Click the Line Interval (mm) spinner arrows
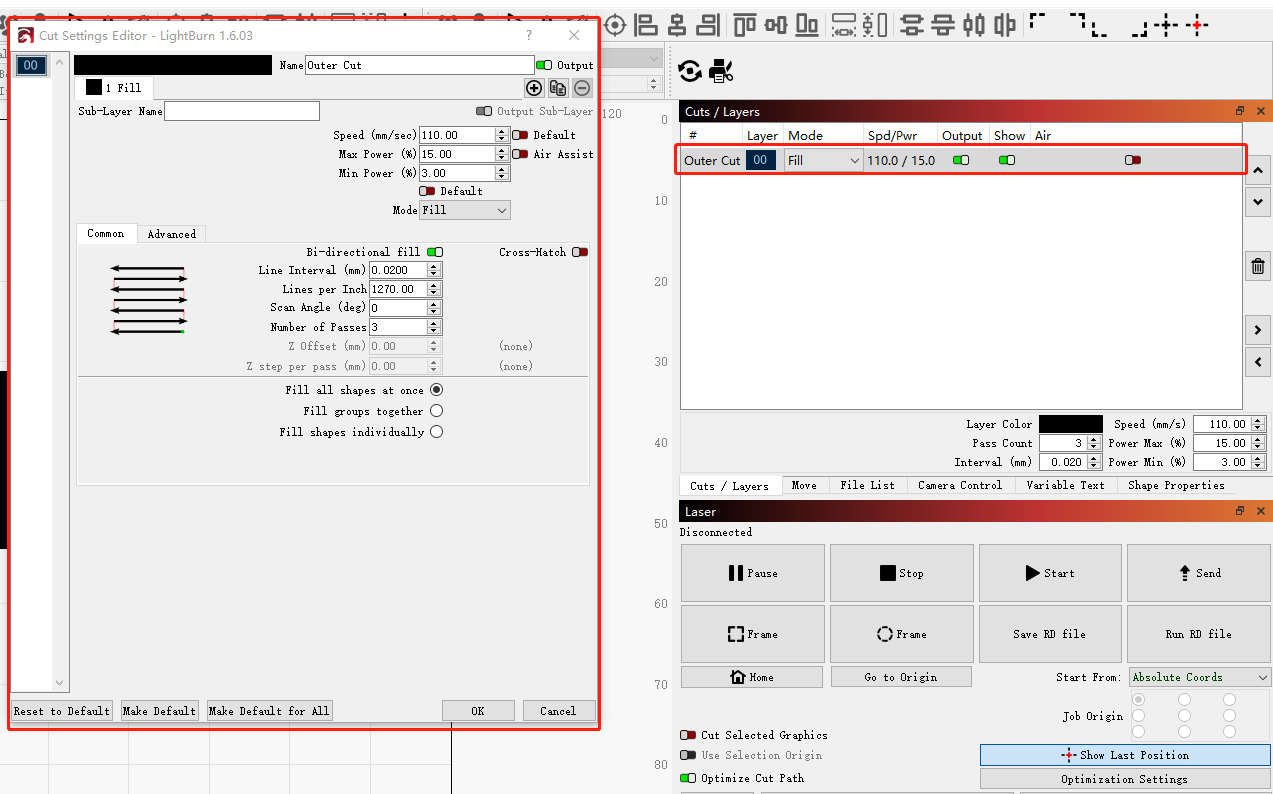The height and width of the screenshot is (794, 1273). pyautogui.click(x=434, y=270)
